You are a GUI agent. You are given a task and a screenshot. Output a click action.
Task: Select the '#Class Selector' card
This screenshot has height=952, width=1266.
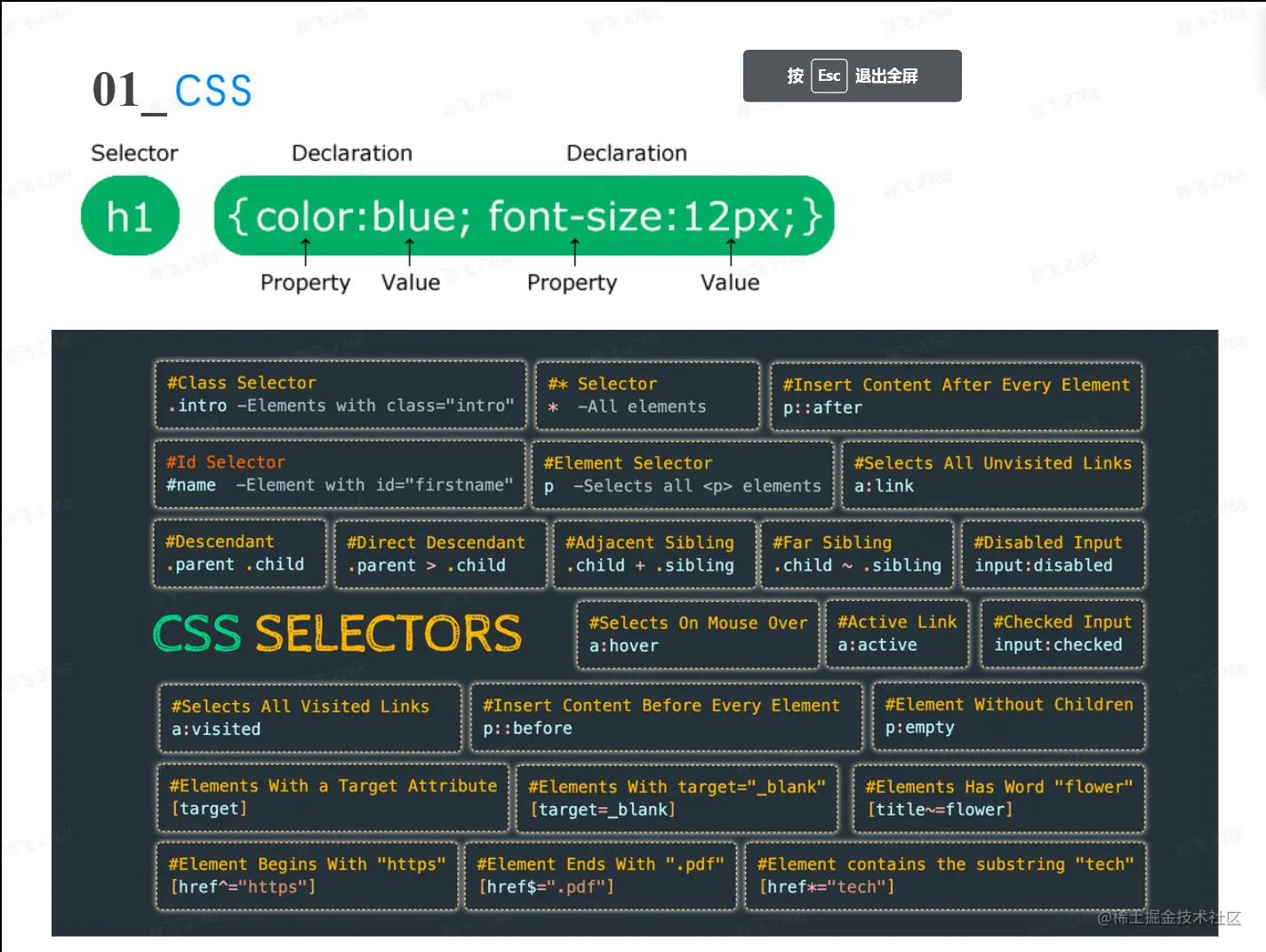(341, 395)
